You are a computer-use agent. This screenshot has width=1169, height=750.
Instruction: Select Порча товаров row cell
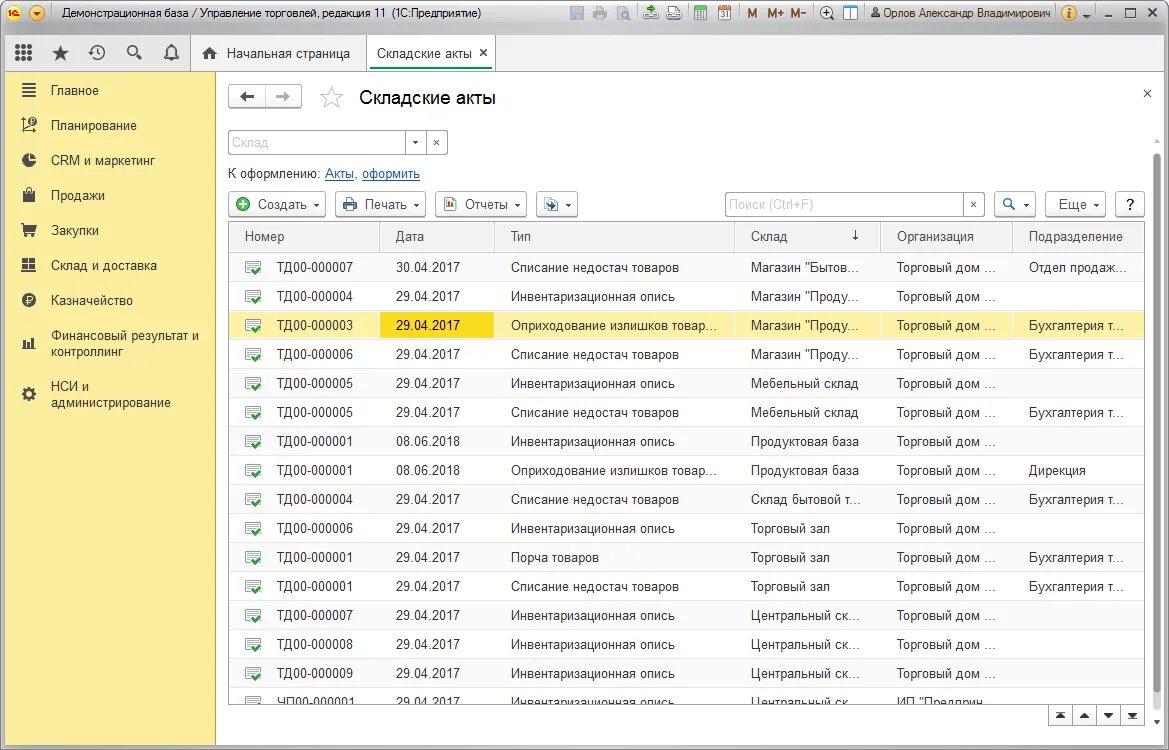pyautogui.click(x=614, y=558)
